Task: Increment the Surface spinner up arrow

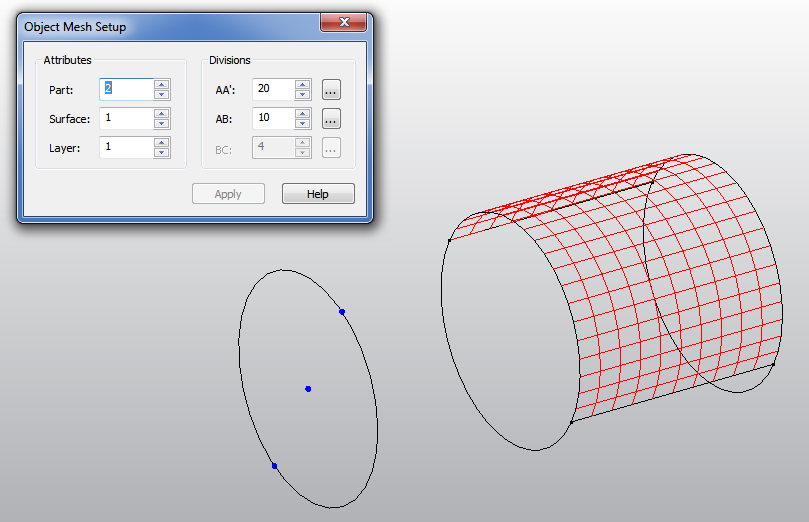Action: pos(162,113)
